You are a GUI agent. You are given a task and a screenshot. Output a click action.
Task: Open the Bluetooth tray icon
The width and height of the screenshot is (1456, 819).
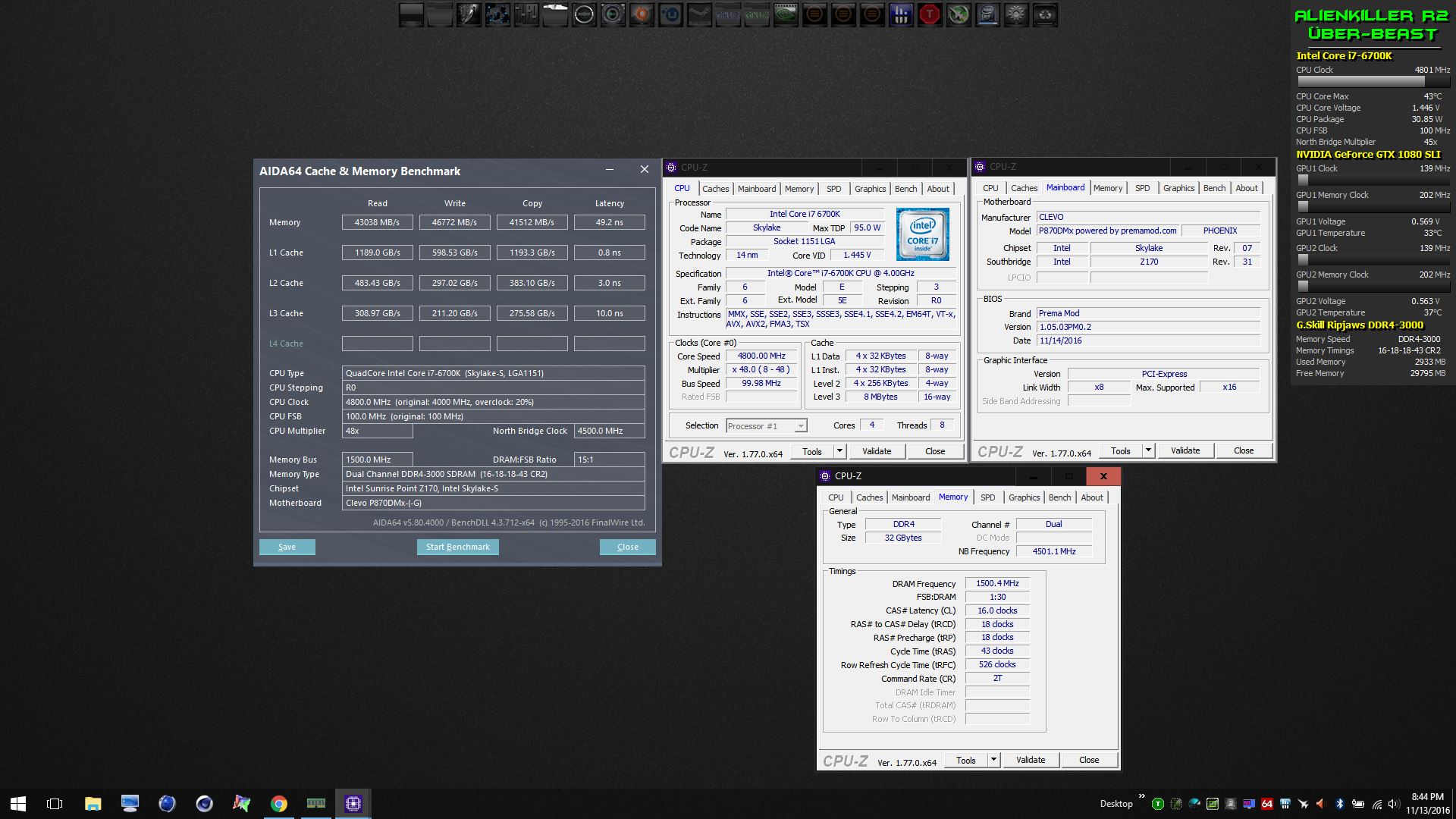(1339, 804)
